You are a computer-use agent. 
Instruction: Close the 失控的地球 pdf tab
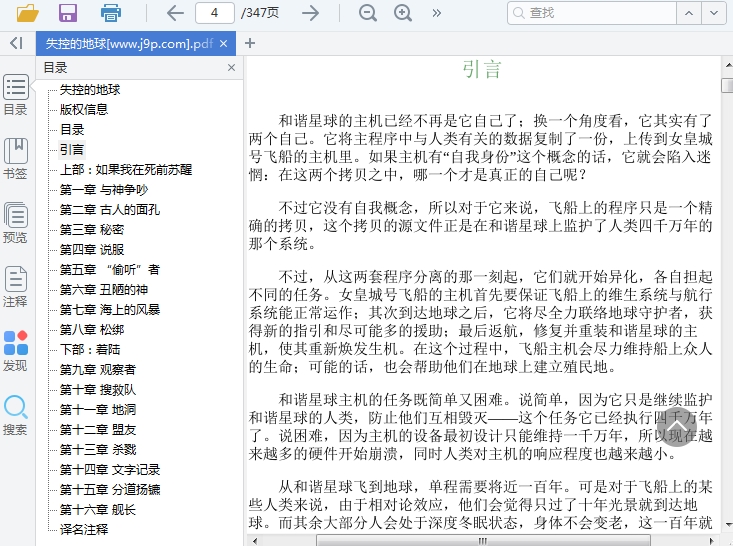point(224,43)
